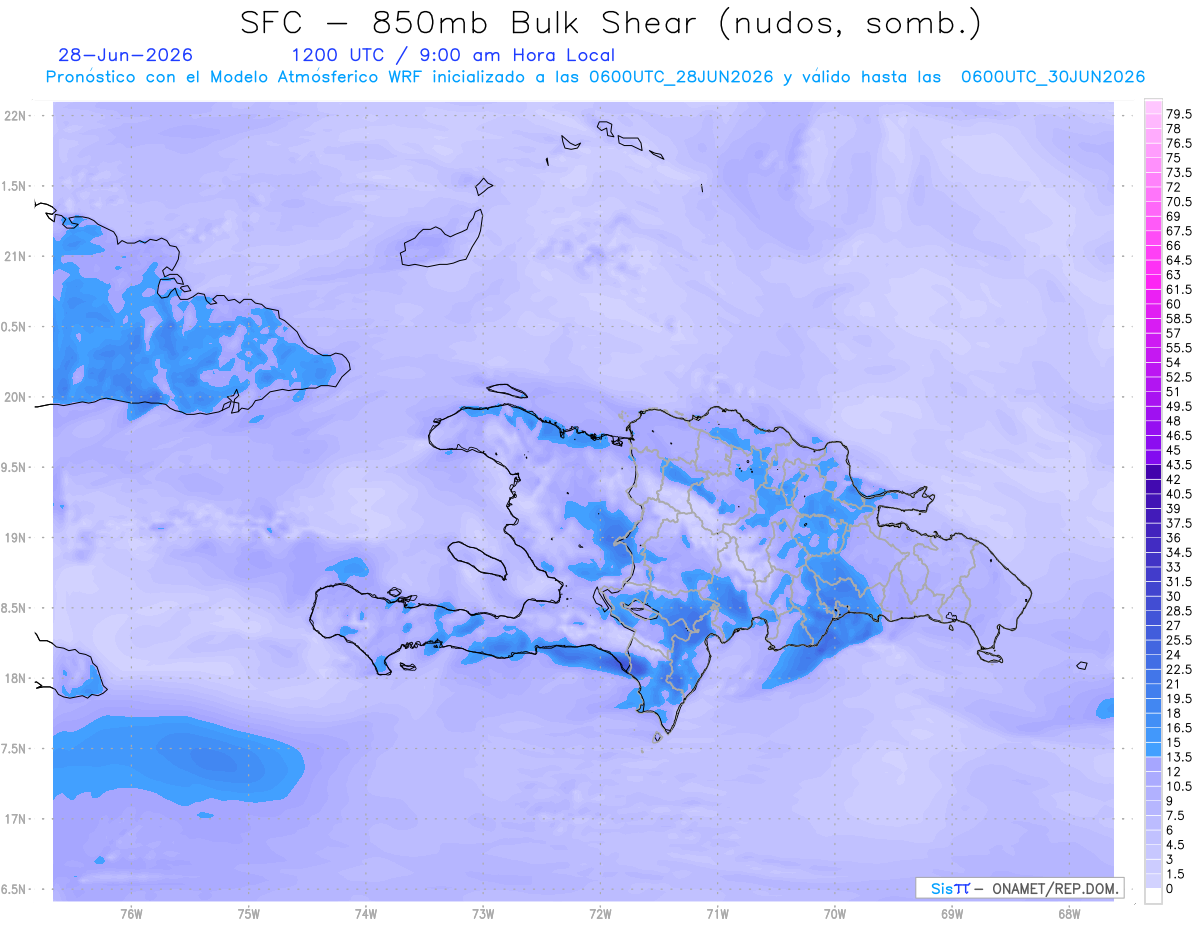Click the time label '1200 UTC / 9:00 am Hora Local'
This screenshot has height=927, width=1200.
click(453, 56)
